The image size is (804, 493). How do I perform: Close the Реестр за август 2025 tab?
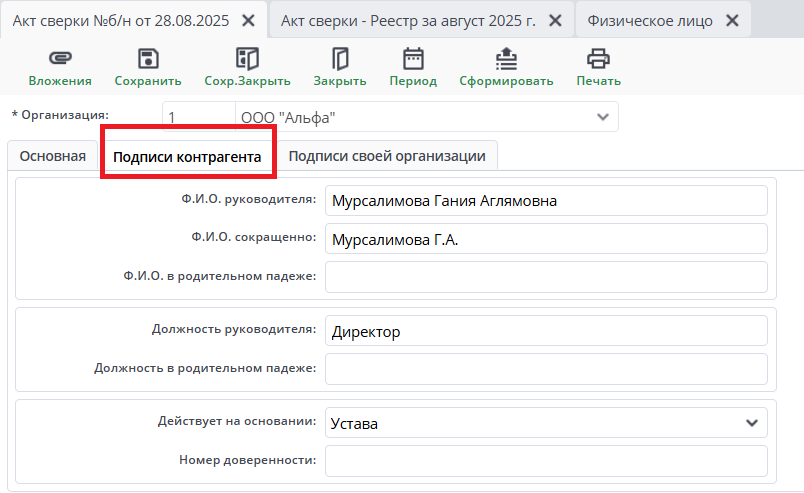(557, 20)
